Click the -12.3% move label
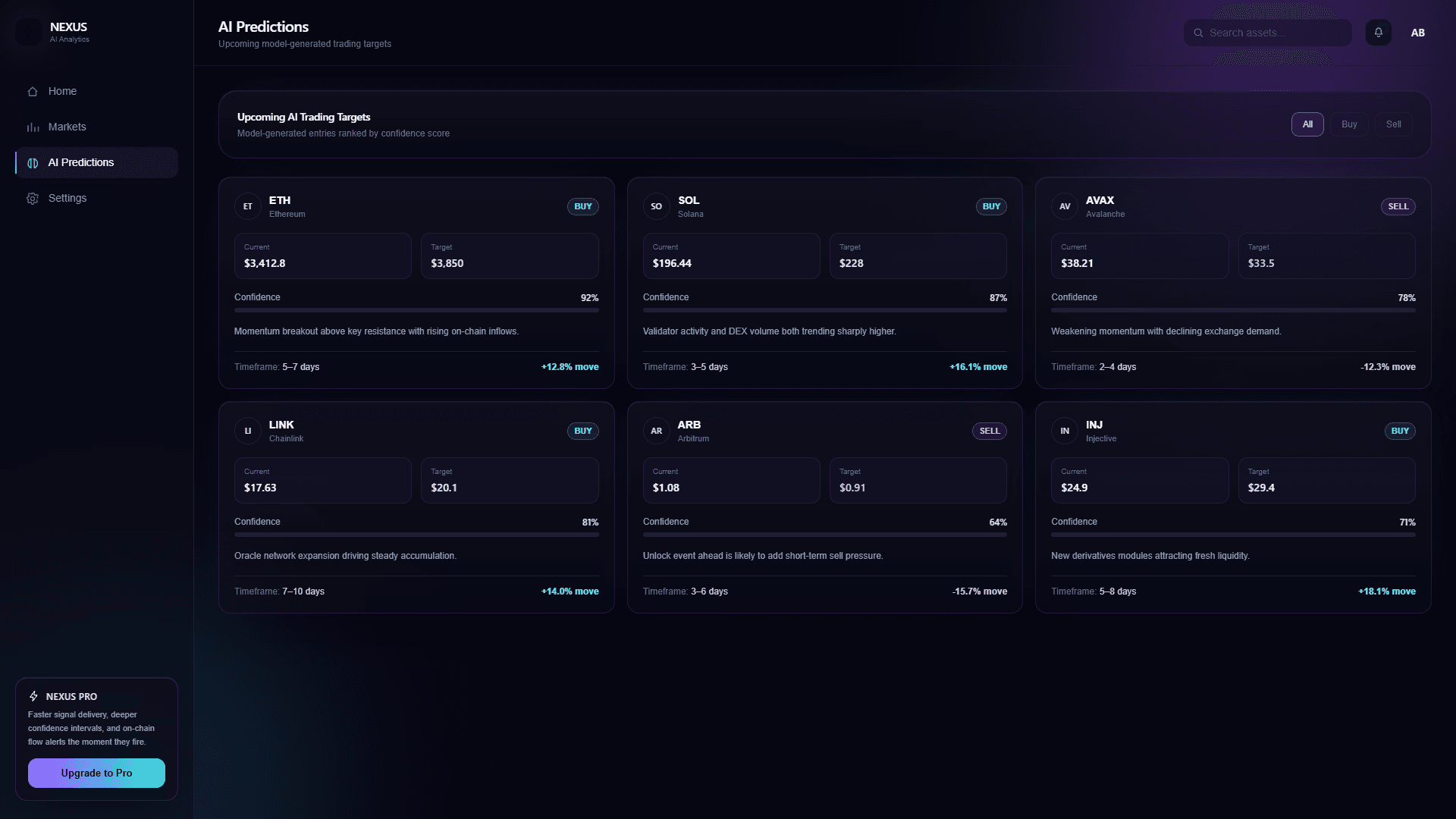 pyautogui.click(x=1388, y=367)
